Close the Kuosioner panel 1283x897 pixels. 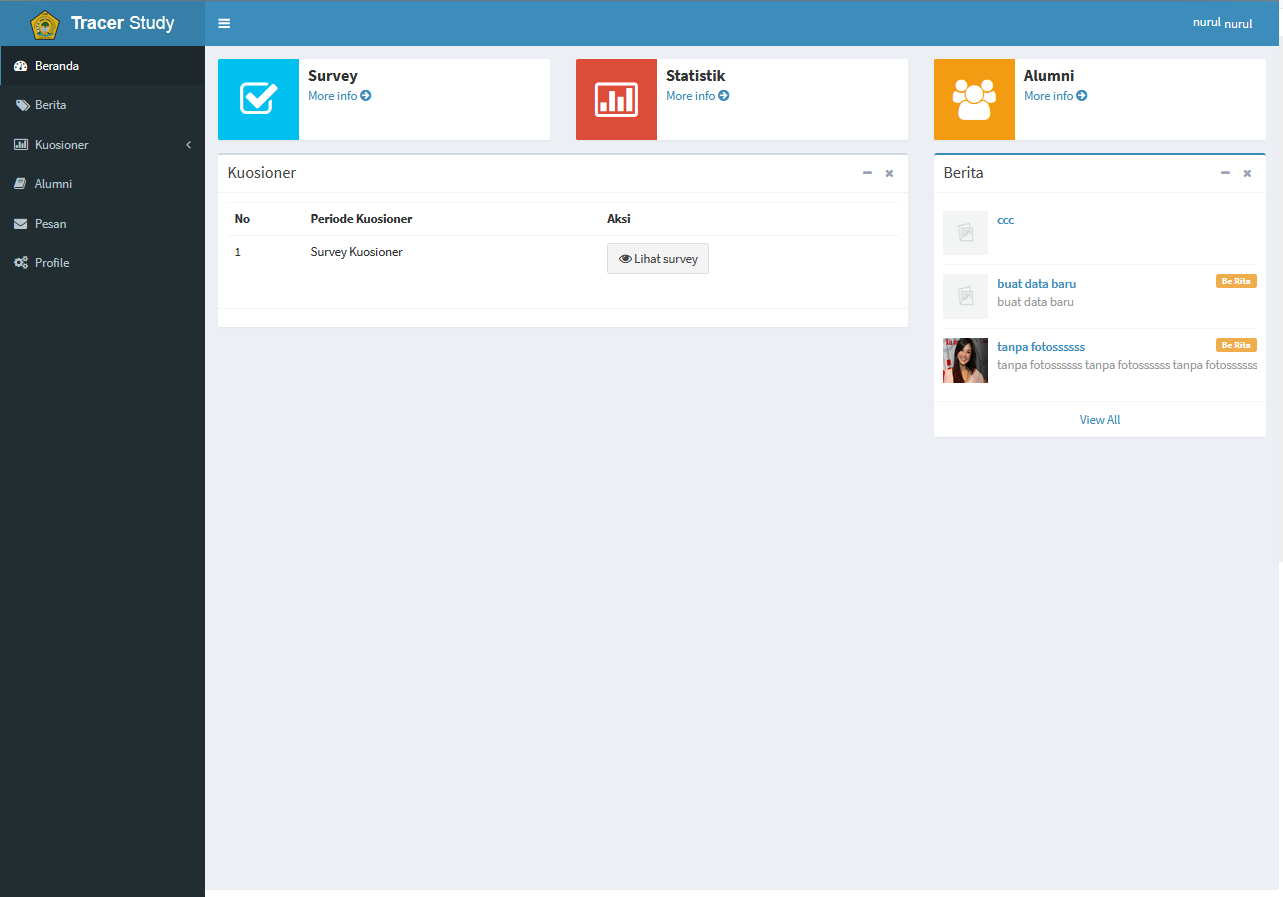889,173
